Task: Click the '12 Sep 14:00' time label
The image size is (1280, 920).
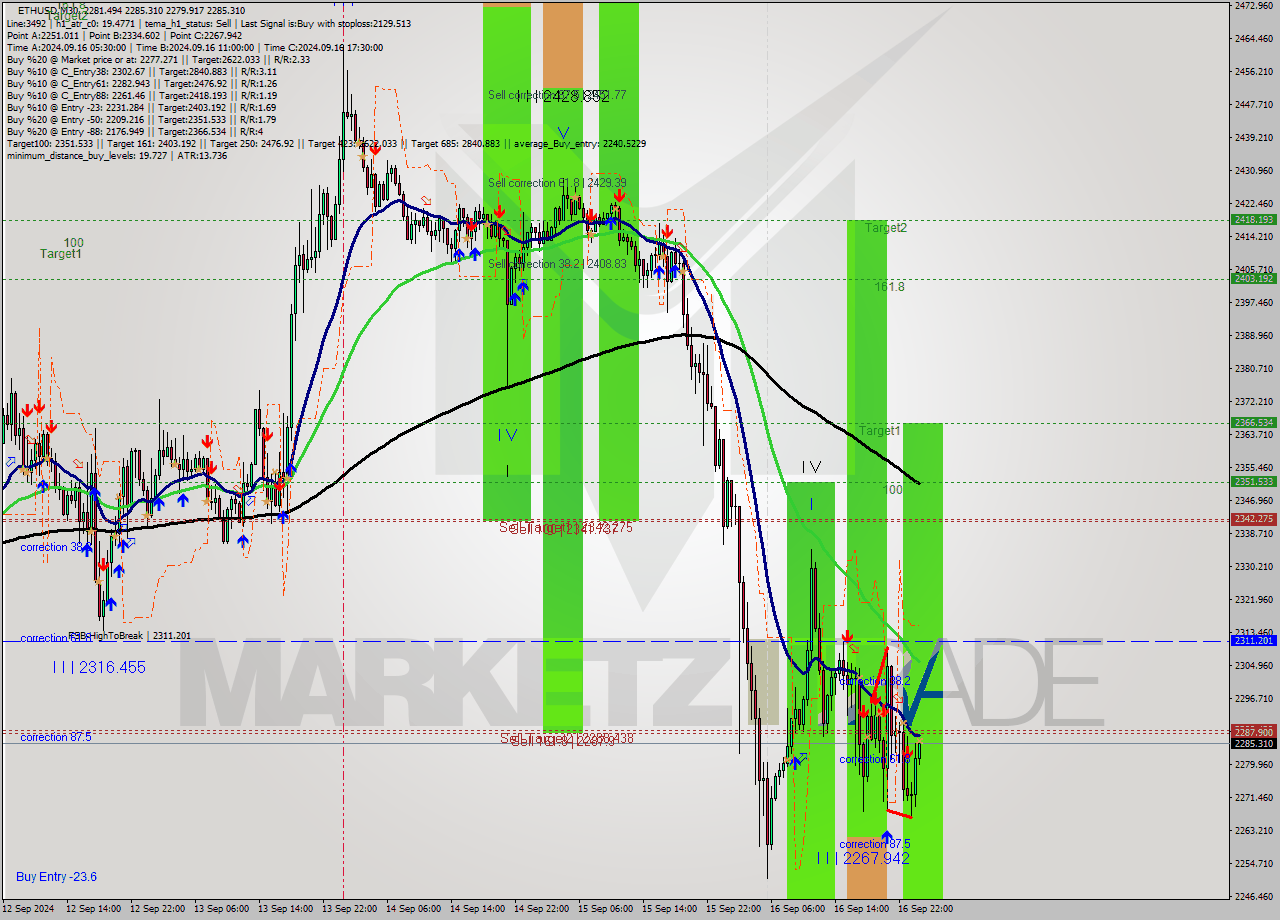Action: [93, 909]
